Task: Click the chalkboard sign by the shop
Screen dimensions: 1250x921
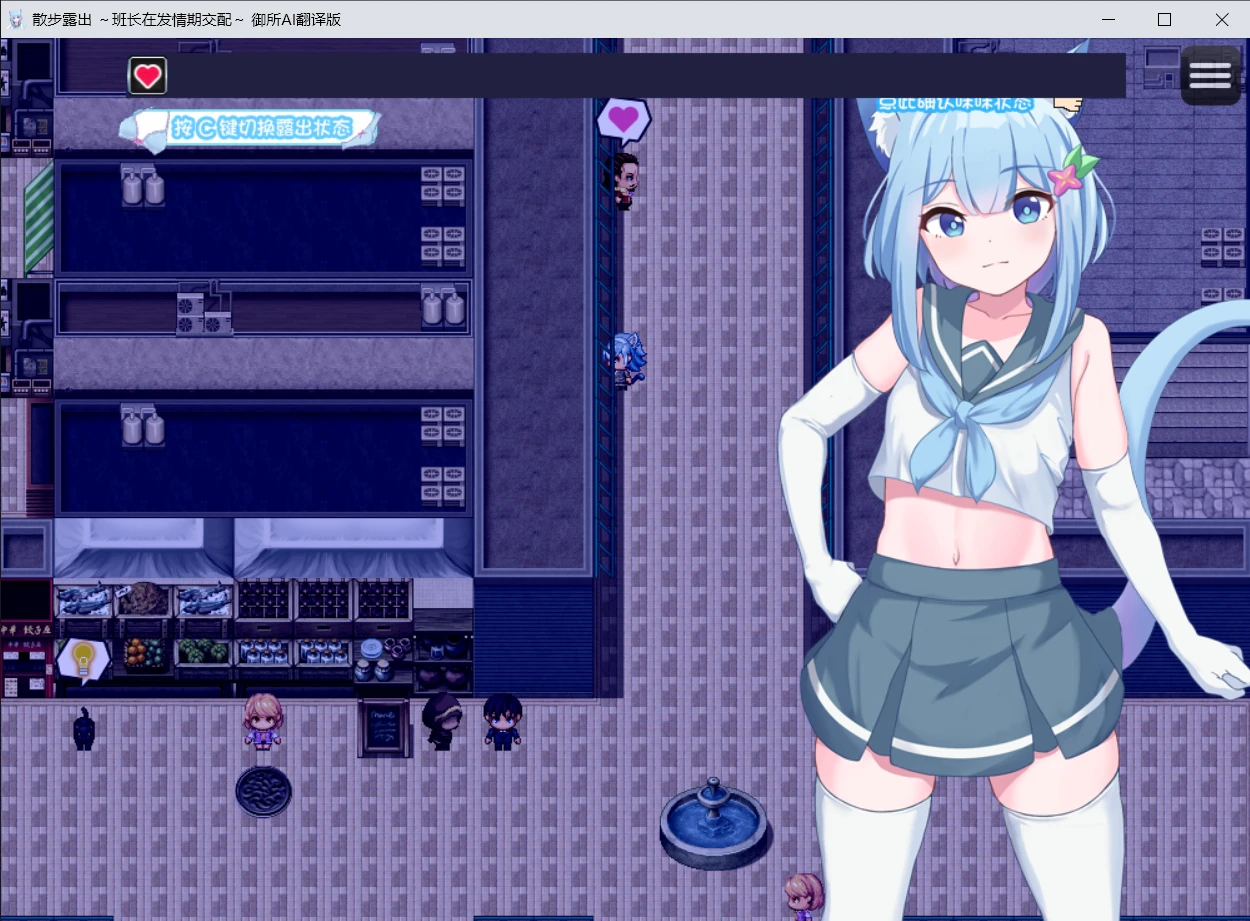Action: pyautogui.click(x=383, y=728)
